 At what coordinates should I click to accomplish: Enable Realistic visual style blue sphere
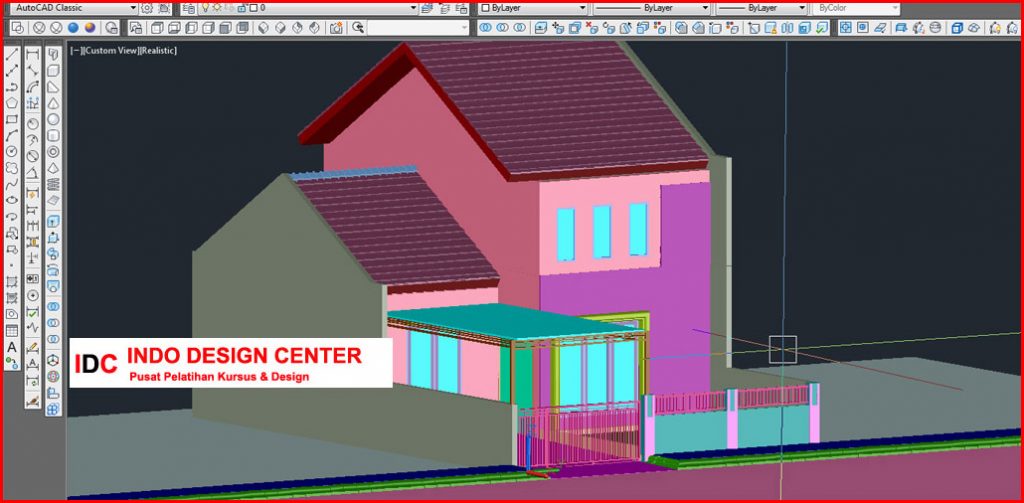(73, 27)
